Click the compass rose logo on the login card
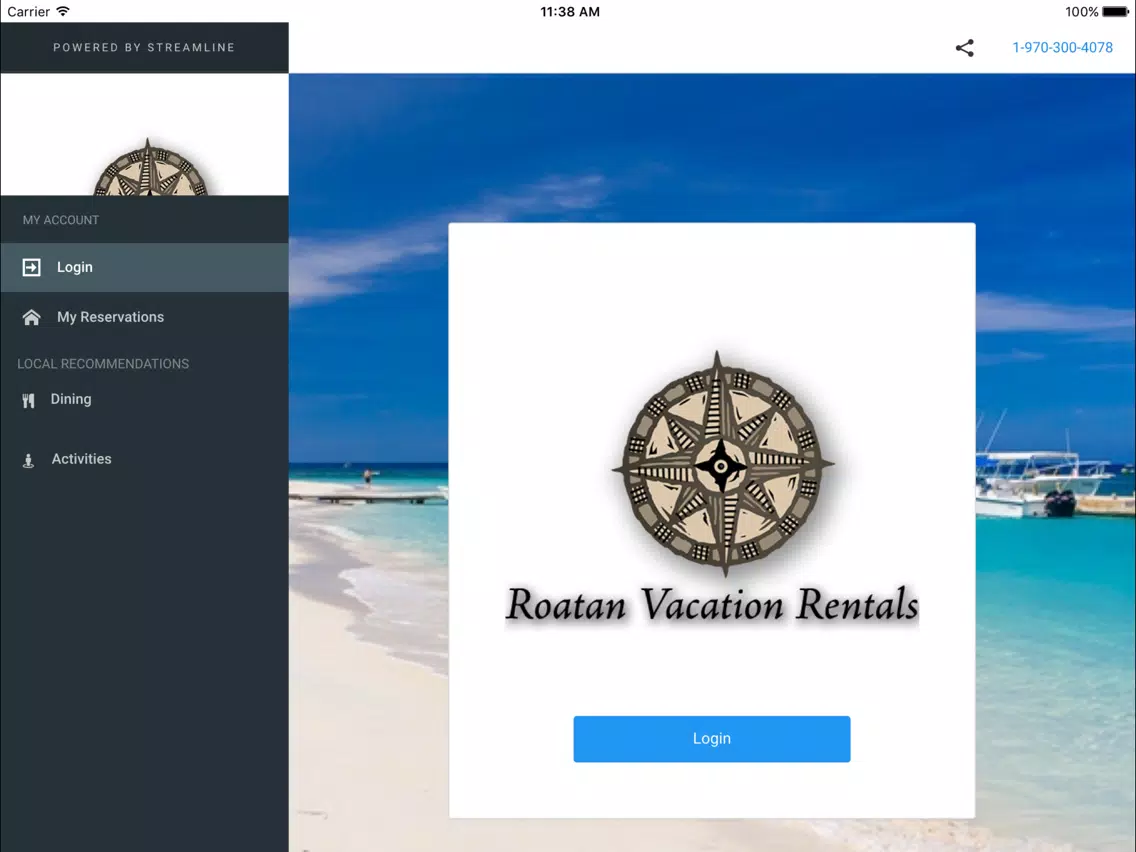 click(x=722, y=463)
